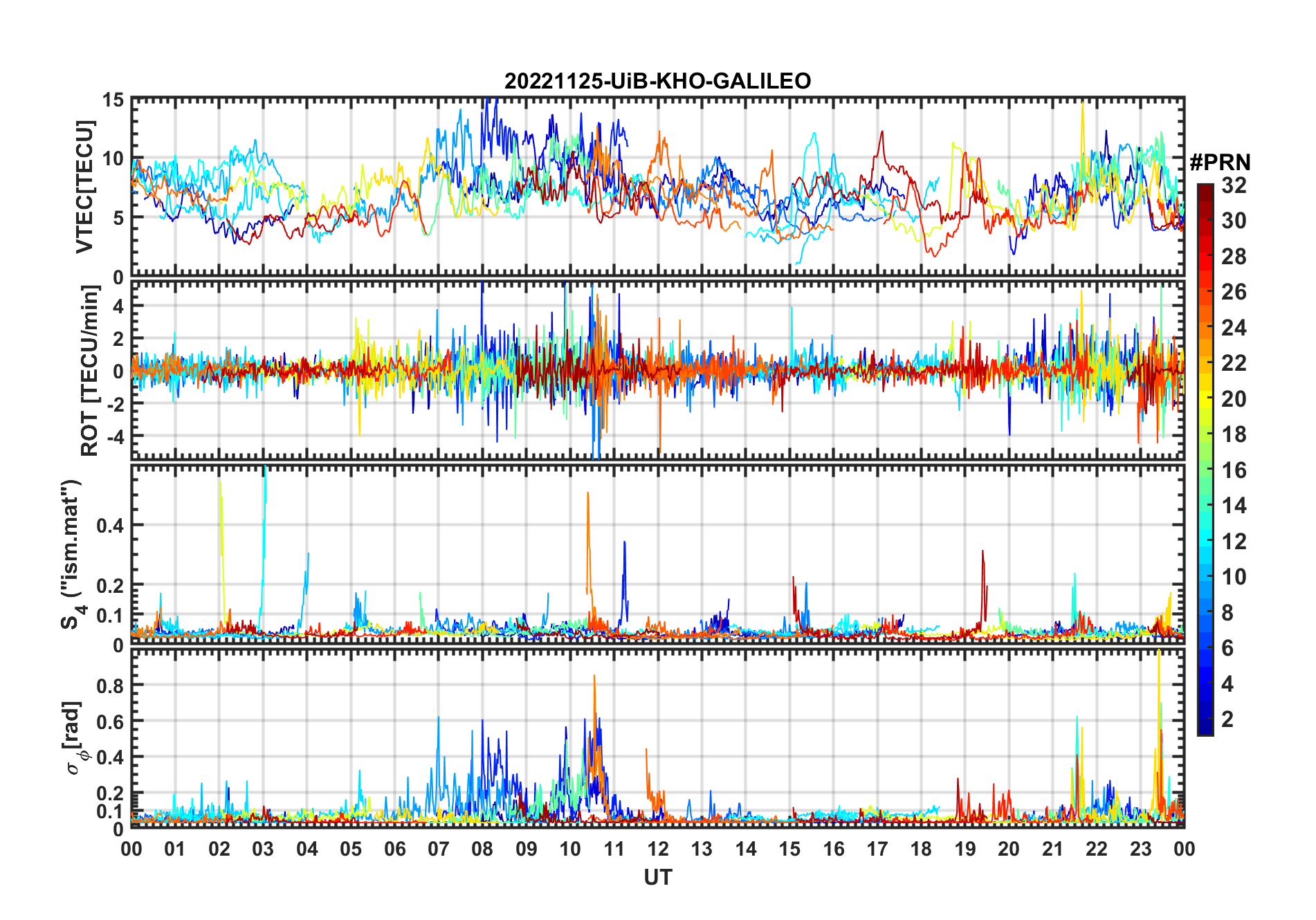Click VTEC panel y-tick 15
This screenshot has width=1316, height=920.
pyautogui.click(x=113, y=100)
